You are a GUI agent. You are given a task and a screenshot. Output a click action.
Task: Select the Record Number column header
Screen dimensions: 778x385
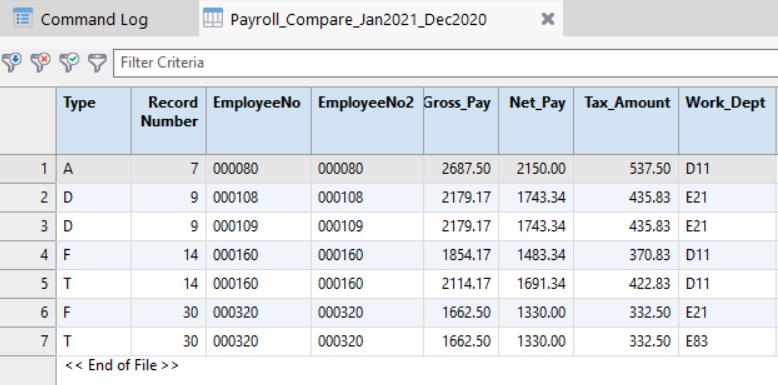[169, 121]
